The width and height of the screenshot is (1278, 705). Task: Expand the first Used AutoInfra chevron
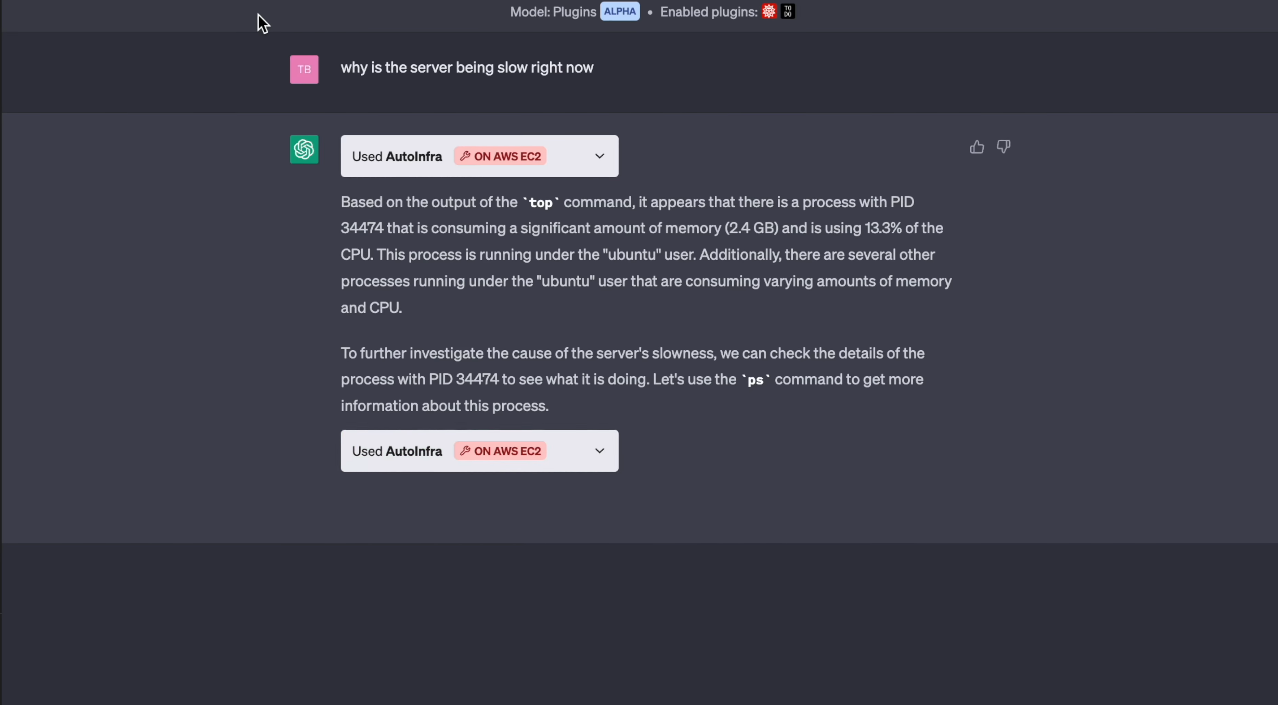point(600,156)
